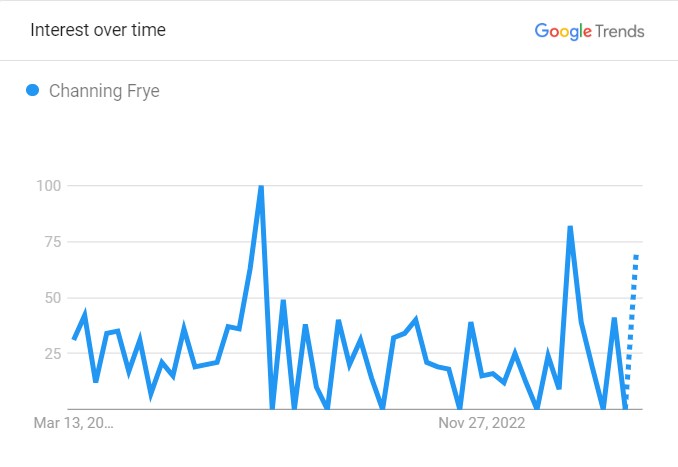The width and height of the screenshot is (678, 467).
Task: Click the zero dip right after tallest spike
Action: coord(272,406)
